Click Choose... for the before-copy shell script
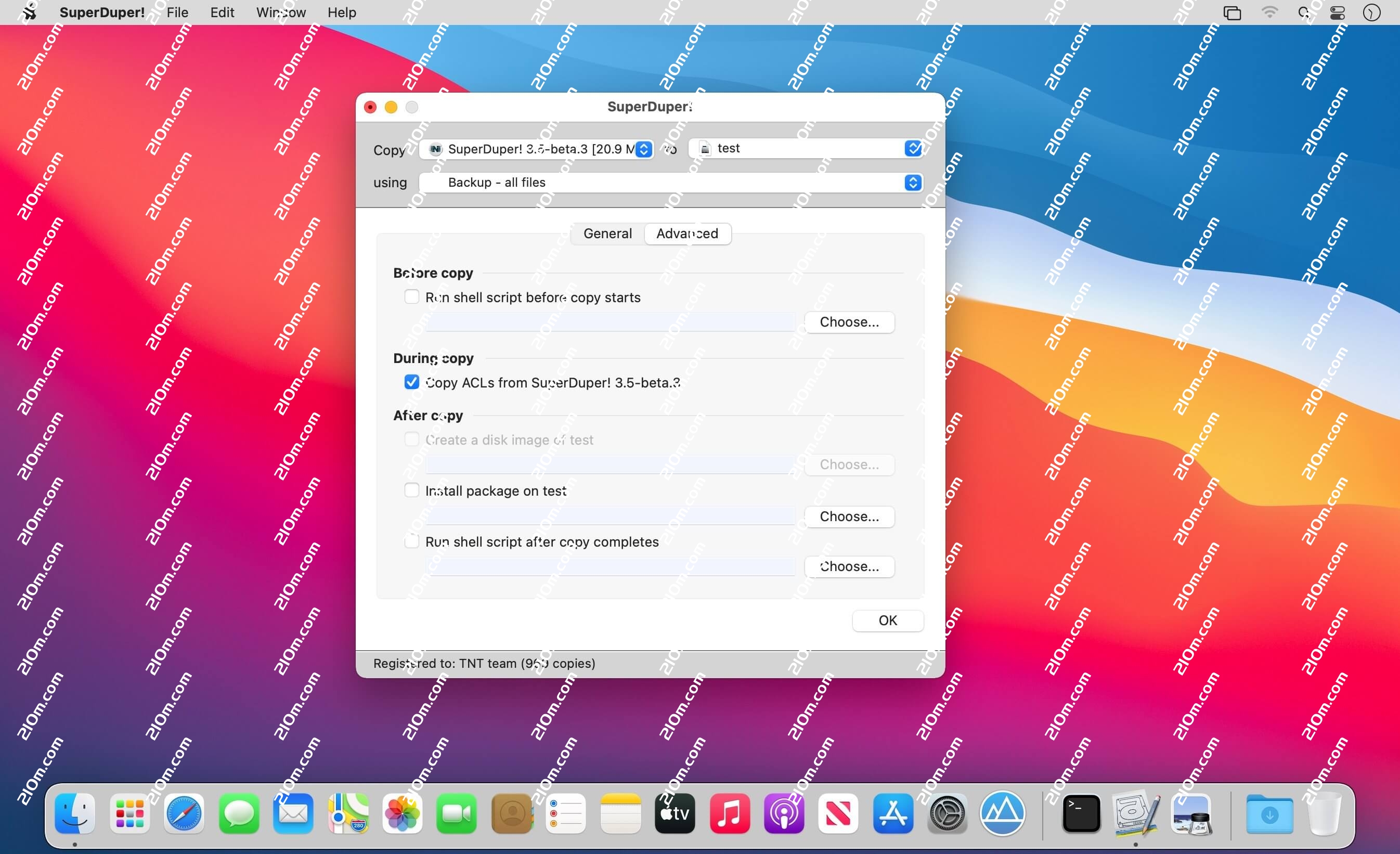The image size is (1400, 854). [x=849, y=322]
